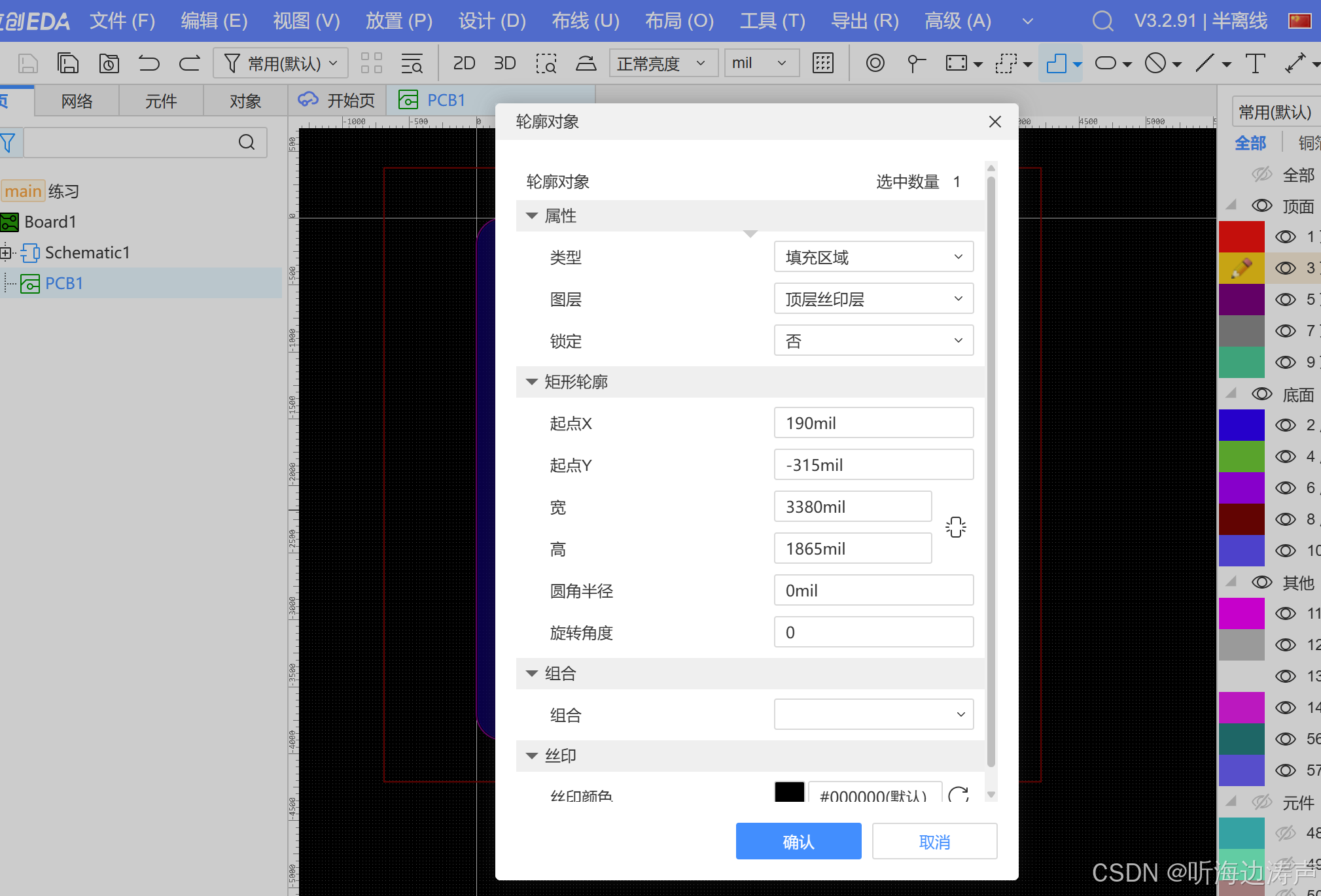Toggle visibility of 底面 layer group
1321x896 pixels.
click(1262, 394)
